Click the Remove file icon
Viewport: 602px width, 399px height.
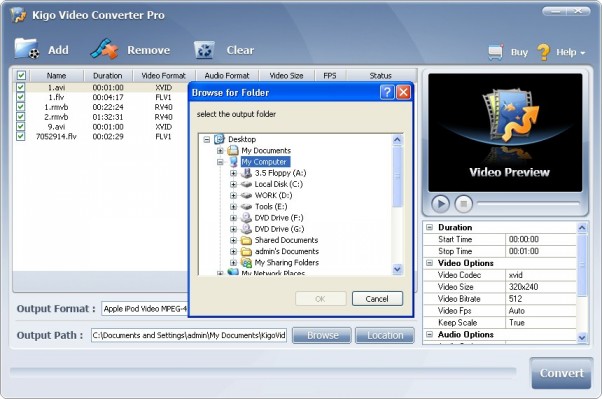104,49
